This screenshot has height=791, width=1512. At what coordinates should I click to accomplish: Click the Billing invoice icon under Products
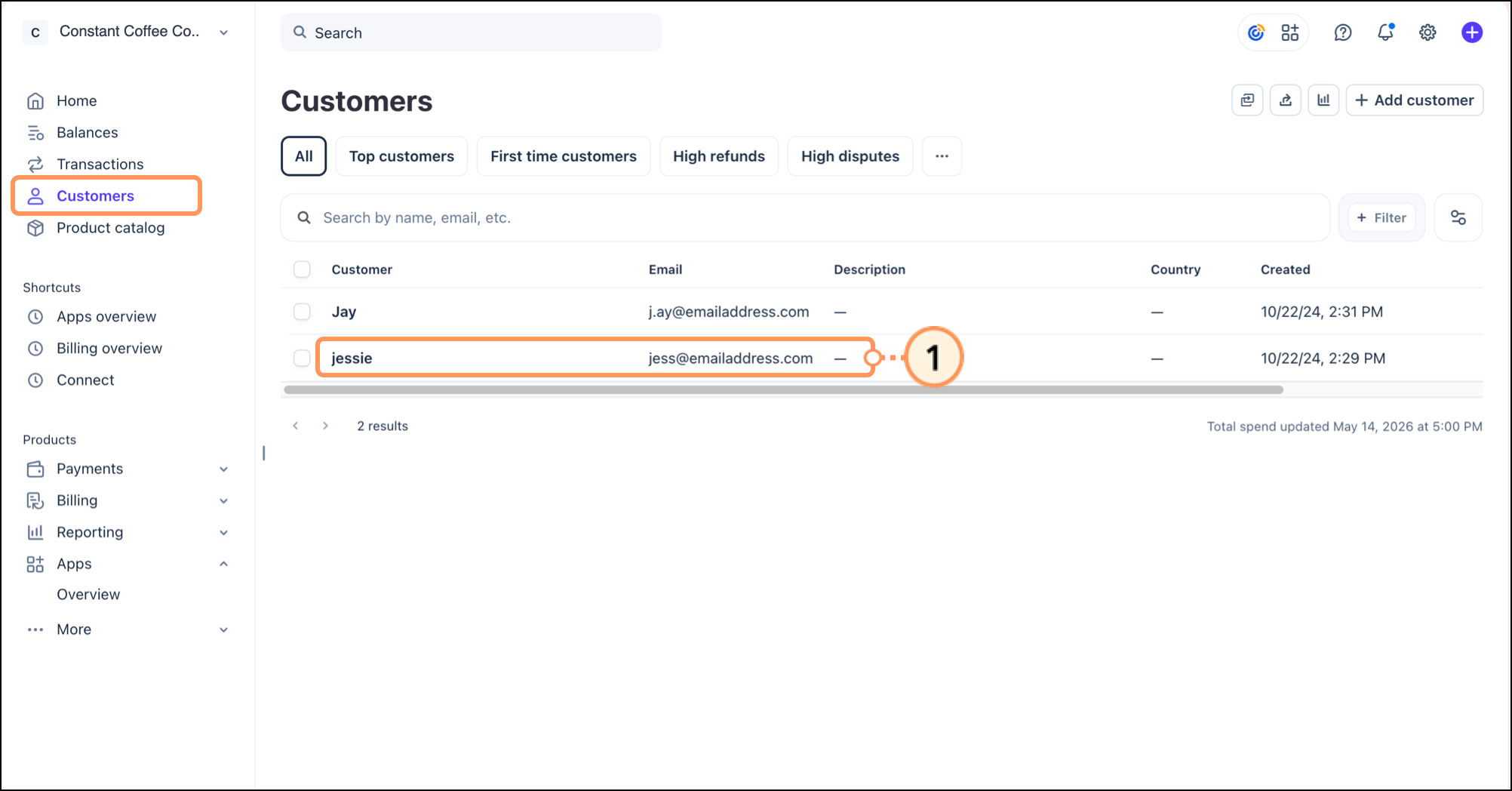click(35, 500)
